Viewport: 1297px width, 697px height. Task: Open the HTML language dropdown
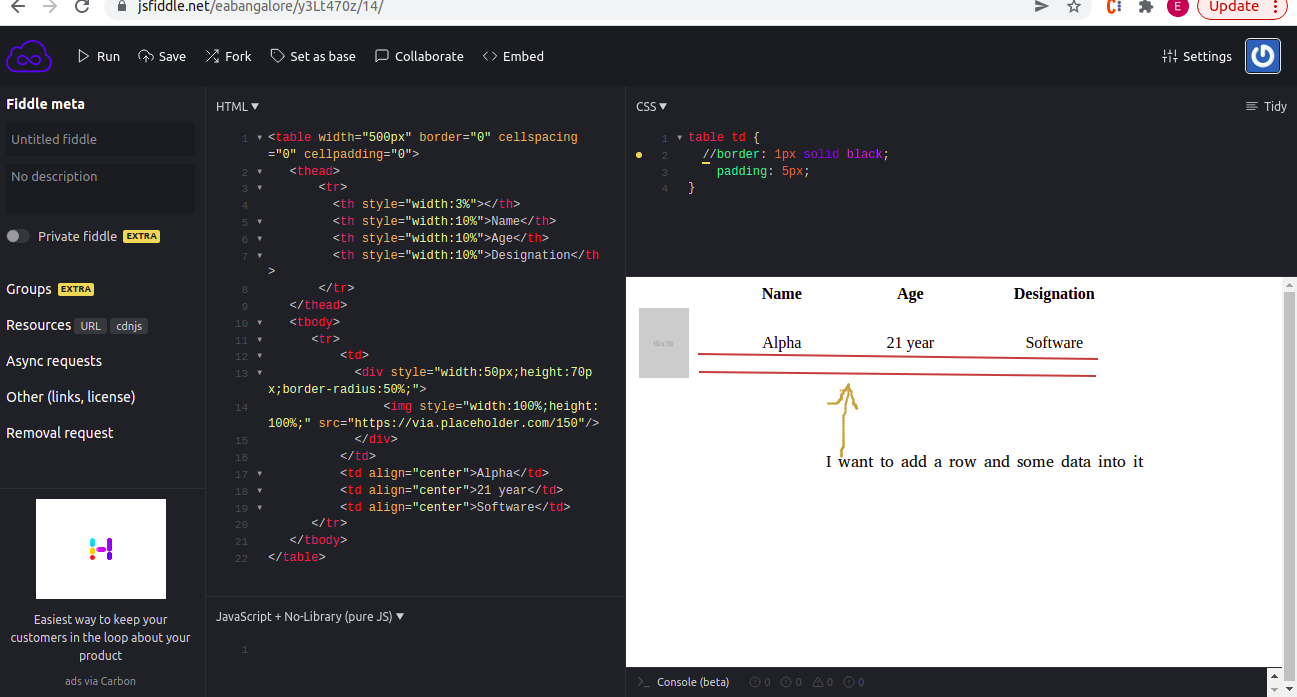[238, 106]
